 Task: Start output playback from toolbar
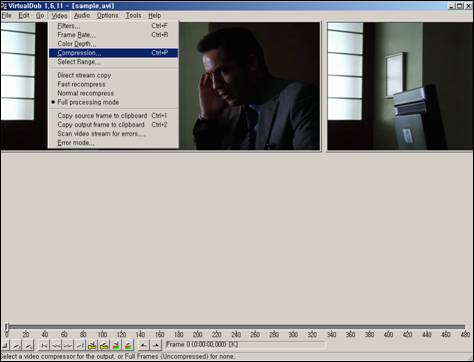point(28,345)
